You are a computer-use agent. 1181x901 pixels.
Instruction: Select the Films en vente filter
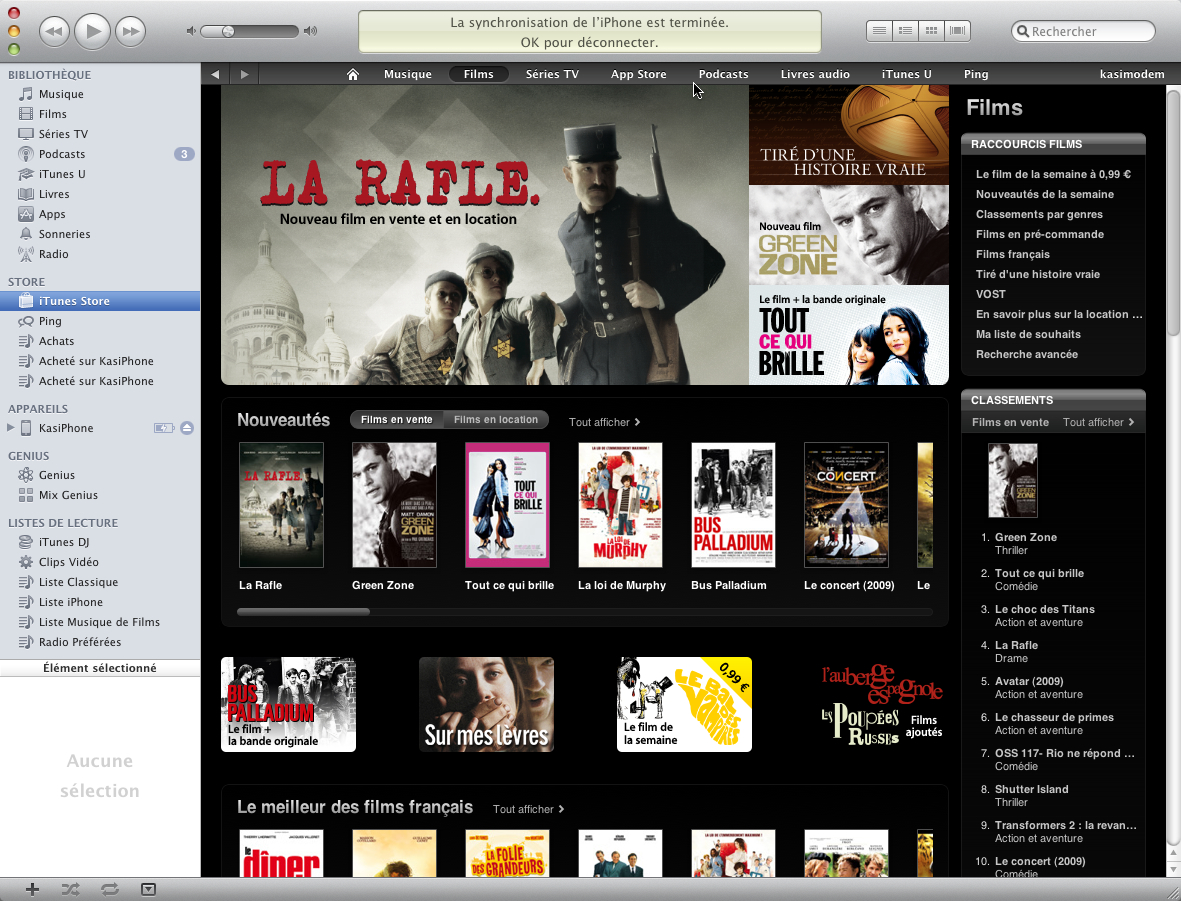(x=396, y=420)
